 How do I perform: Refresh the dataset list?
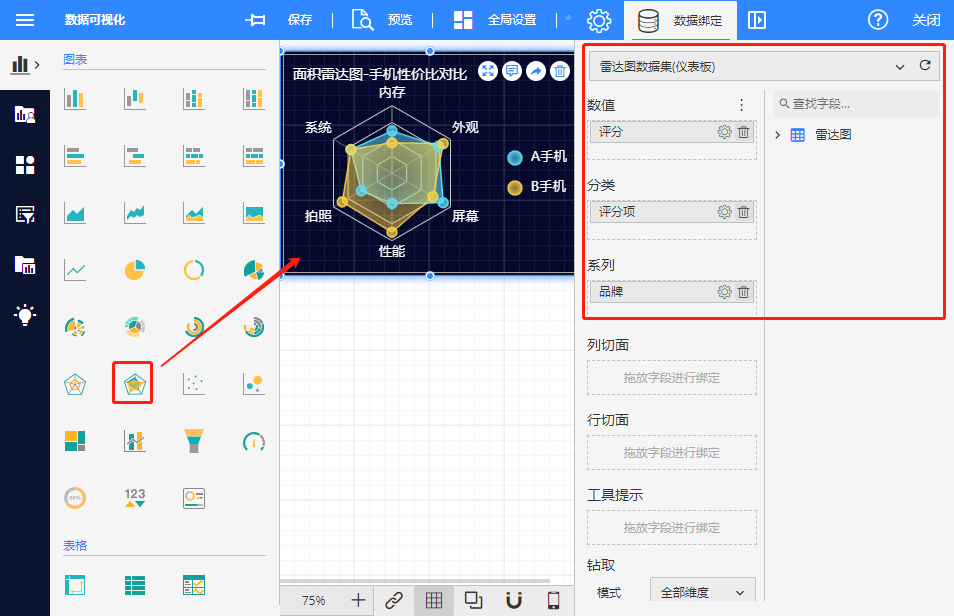pyautogui.click(x=925, y=66)
